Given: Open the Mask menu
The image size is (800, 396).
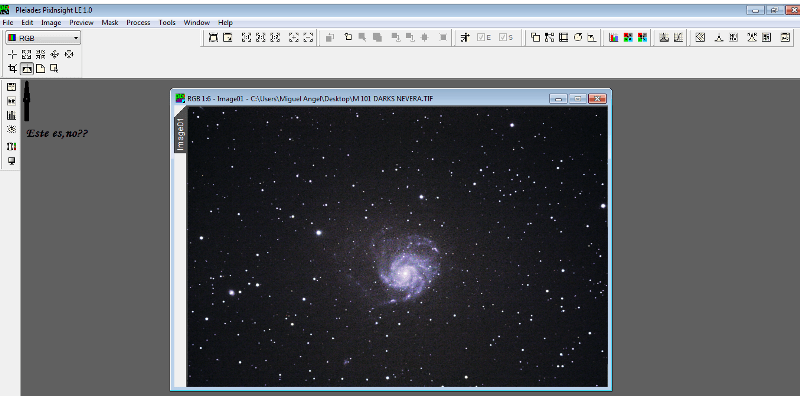Looking at the screenshot, I should pyautogui.click(x=110, y=22).
